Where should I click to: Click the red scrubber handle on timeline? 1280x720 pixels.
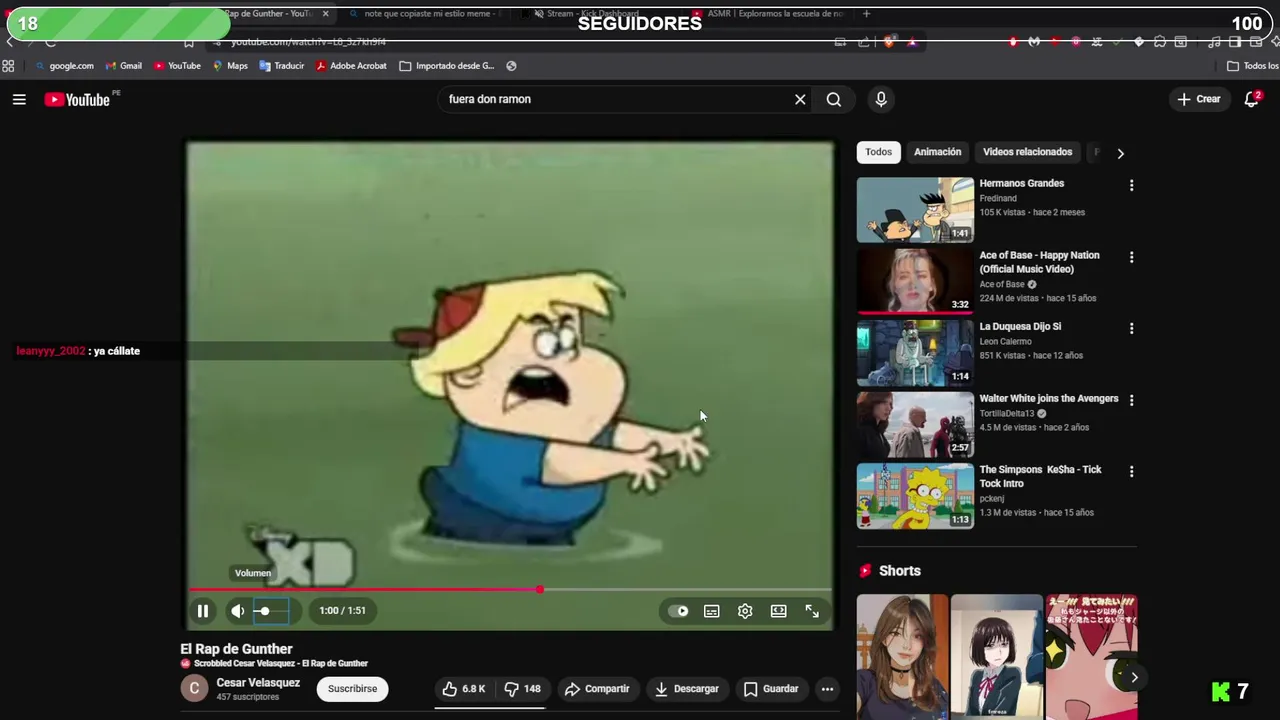(x=540, y=590)
